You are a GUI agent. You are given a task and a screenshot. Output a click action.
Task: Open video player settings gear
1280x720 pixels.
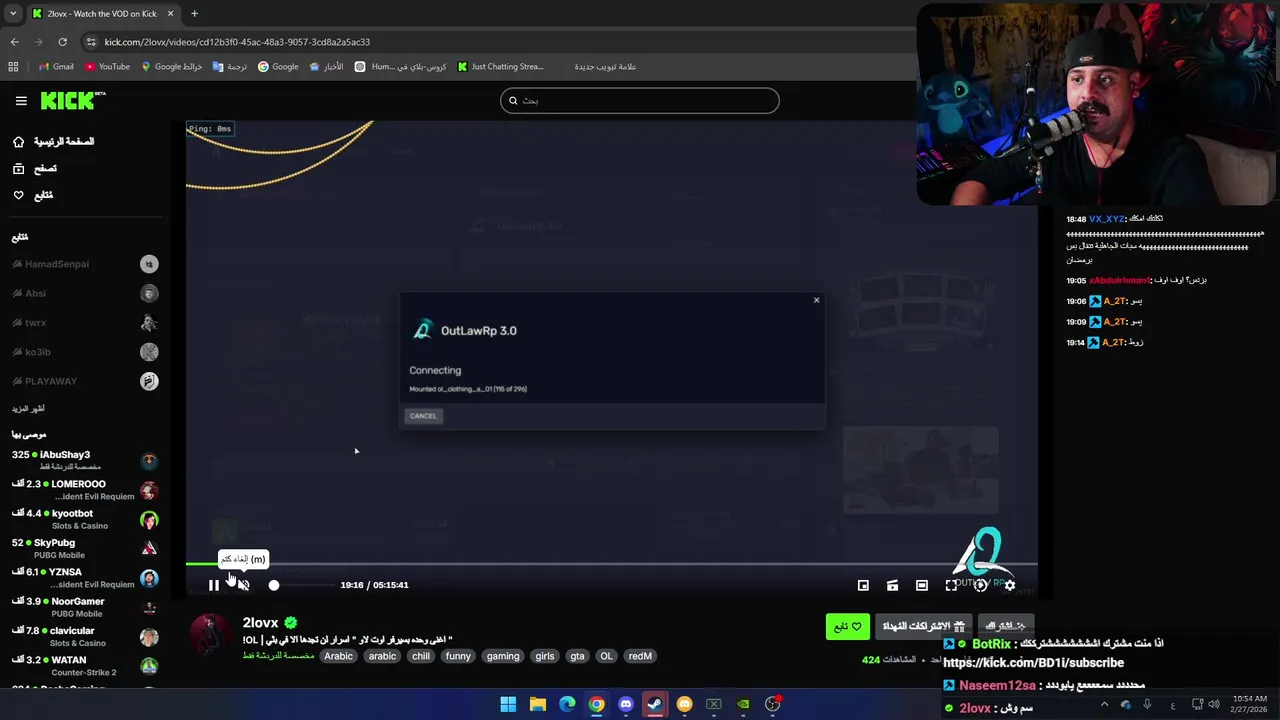point(1010,585)
